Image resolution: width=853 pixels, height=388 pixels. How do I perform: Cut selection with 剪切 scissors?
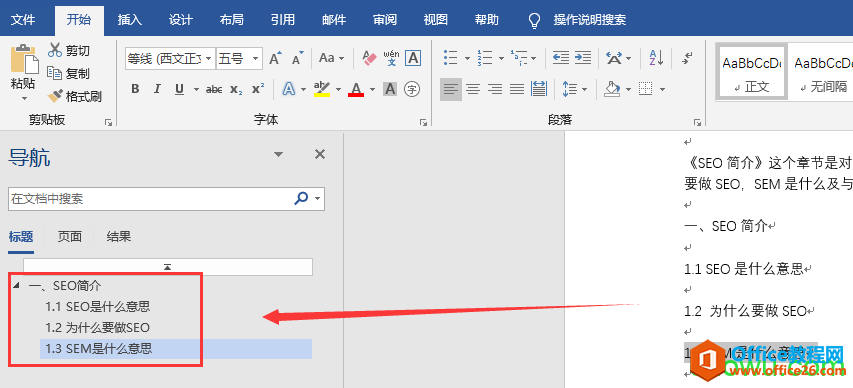(69, 51)
